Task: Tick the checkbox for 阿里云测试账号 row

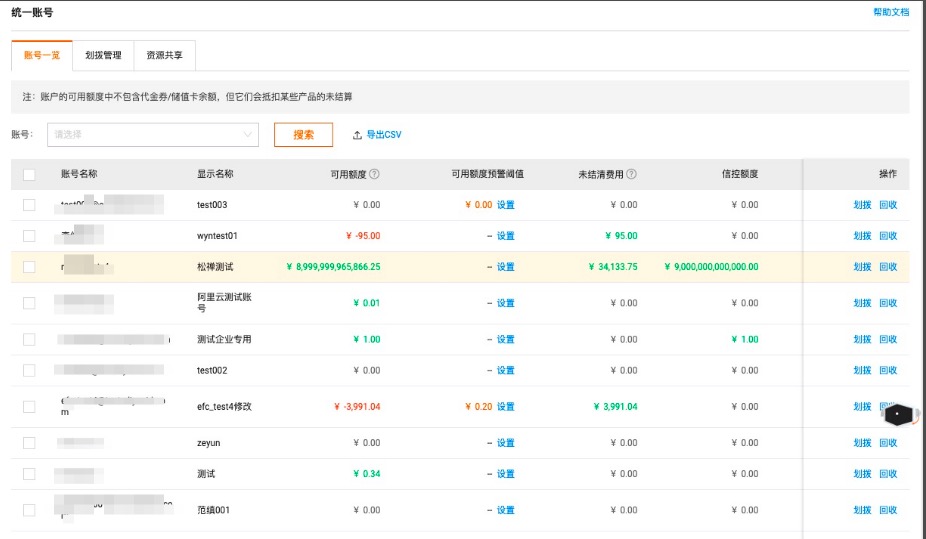Action: (x=29, y=303)
